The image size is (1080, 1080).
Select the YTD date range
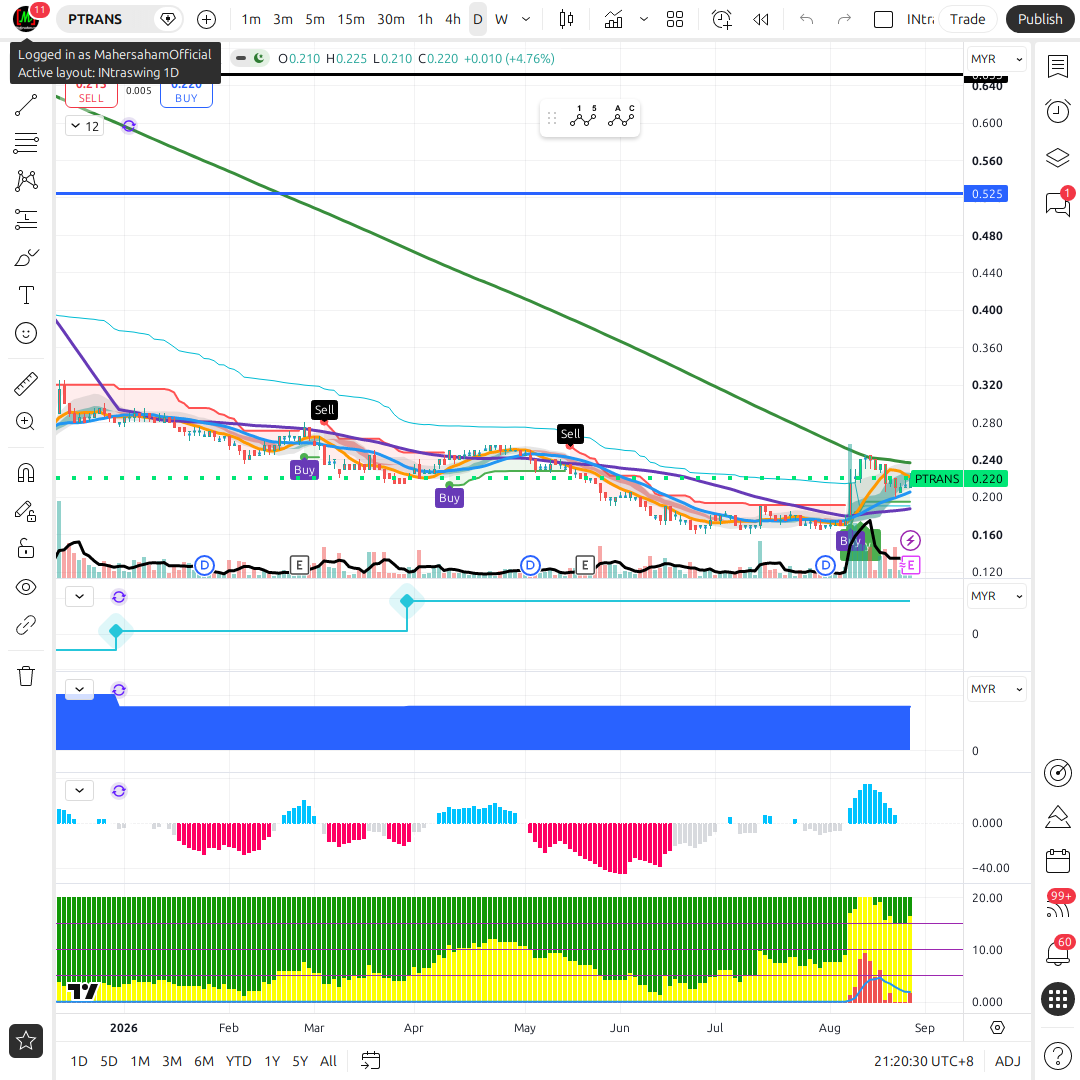click(238, 1061)
